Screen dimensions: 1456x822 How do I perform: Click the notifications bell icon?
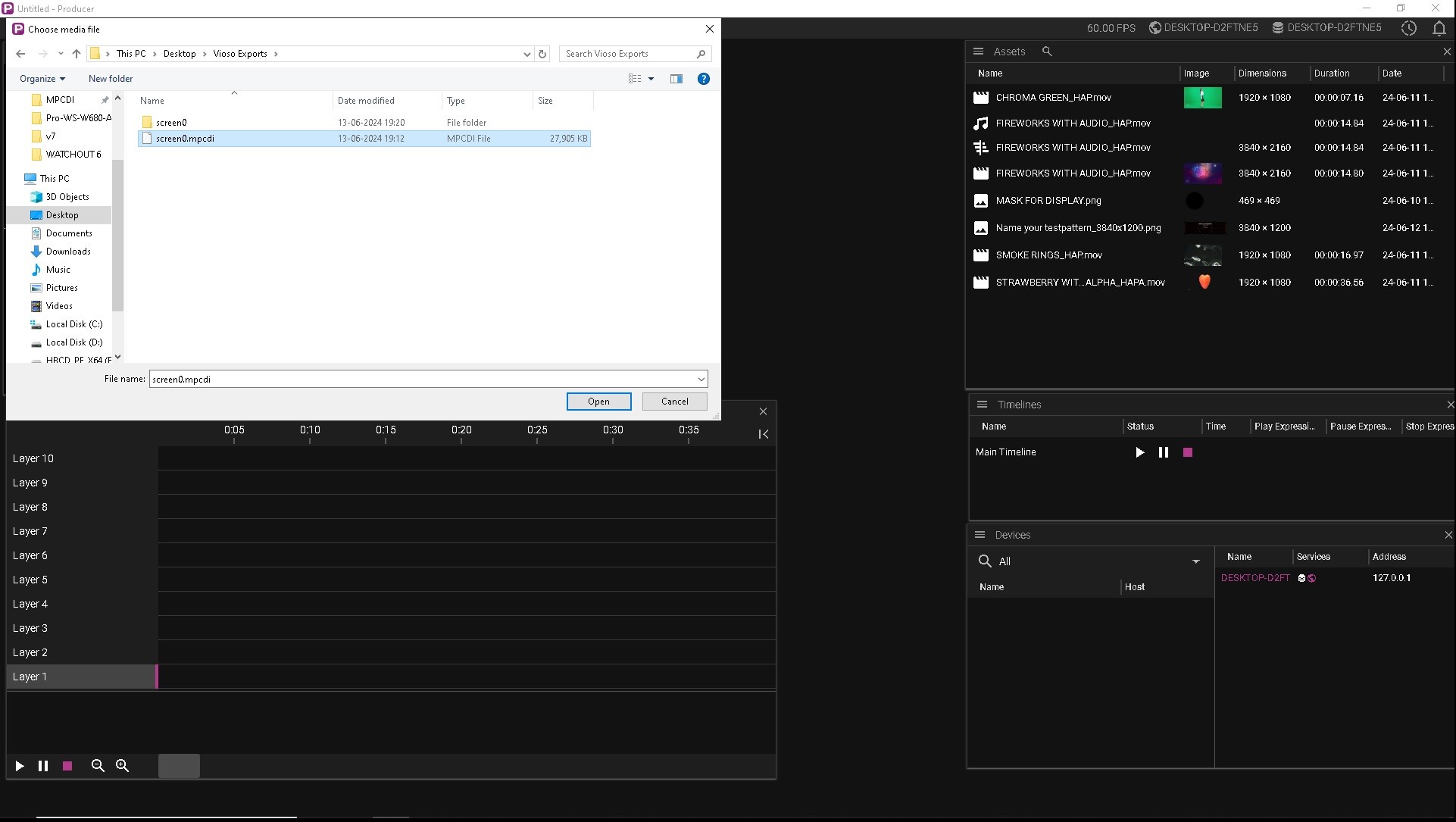point(1439,28)
